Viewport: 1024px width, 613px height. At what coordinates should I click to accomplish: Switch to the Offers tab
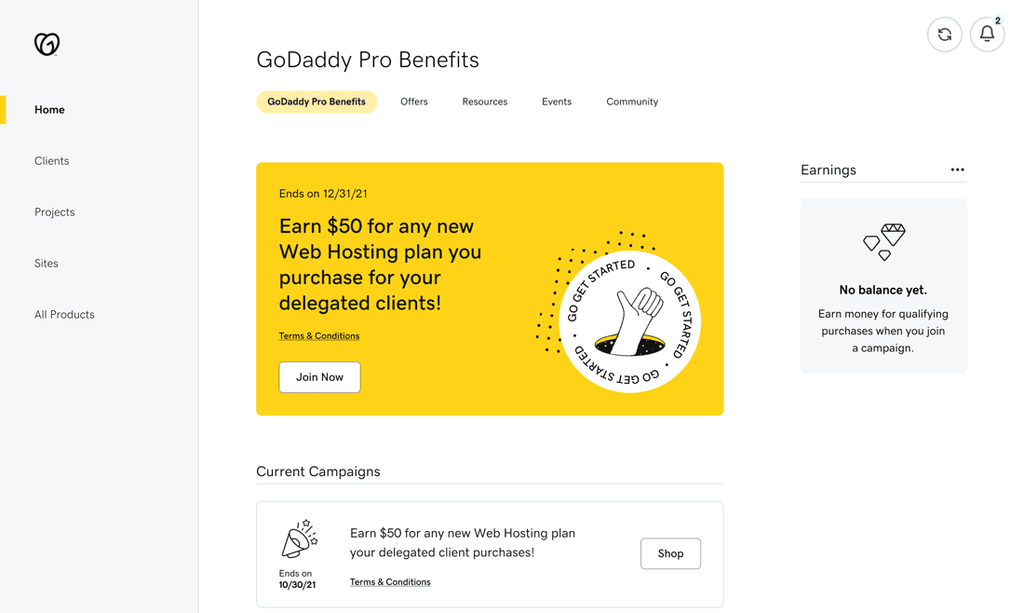pos(414,102)
